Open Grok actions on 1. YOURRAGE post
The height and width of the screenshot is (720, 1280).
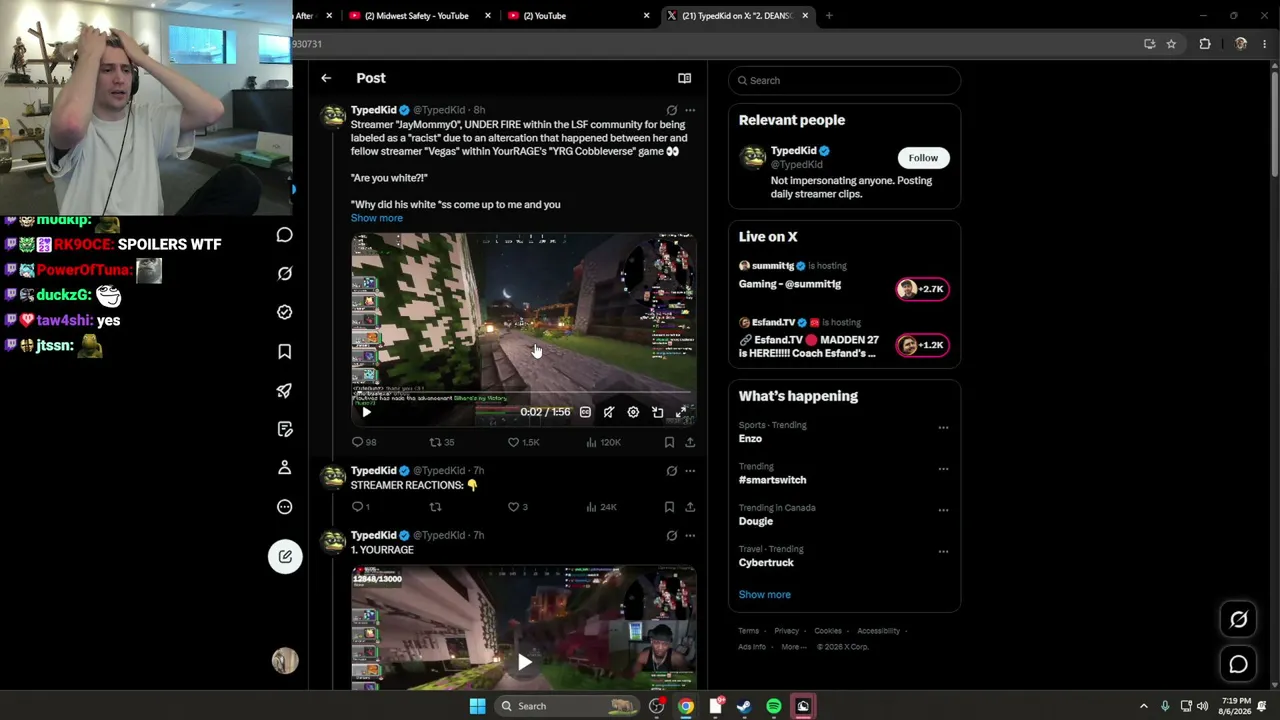[671, 536]
